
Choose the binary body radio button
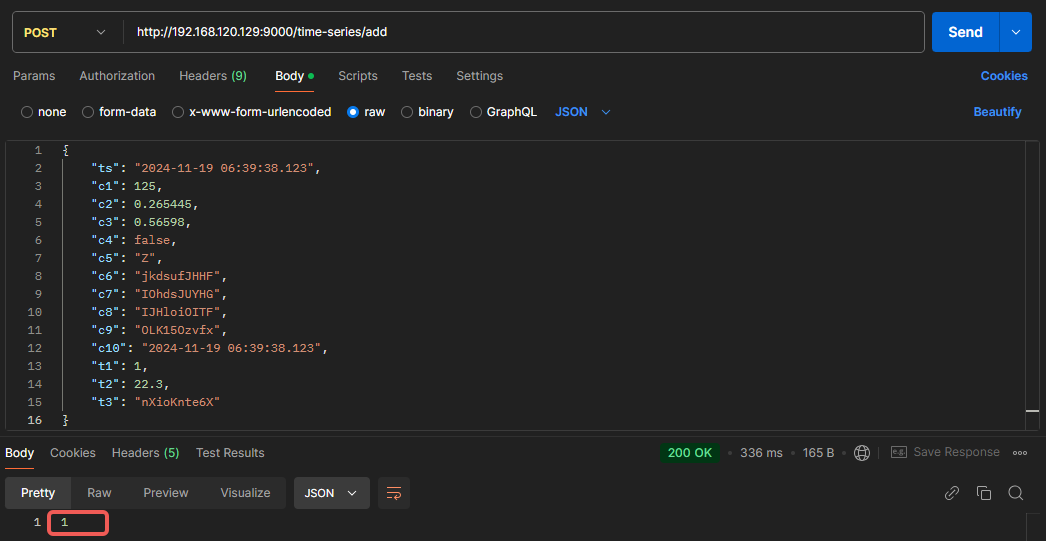click(x=407, y=112)
